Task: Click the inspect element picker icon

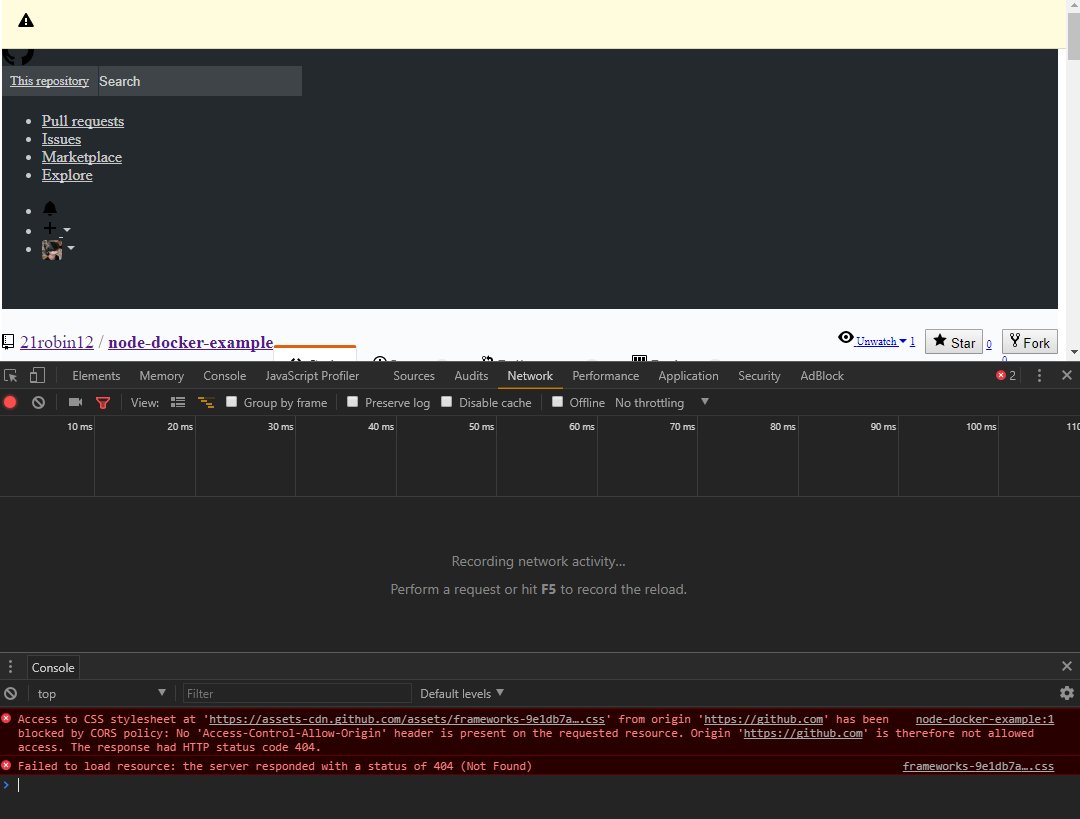Action: pyautogui.click(x=10, y=375)
